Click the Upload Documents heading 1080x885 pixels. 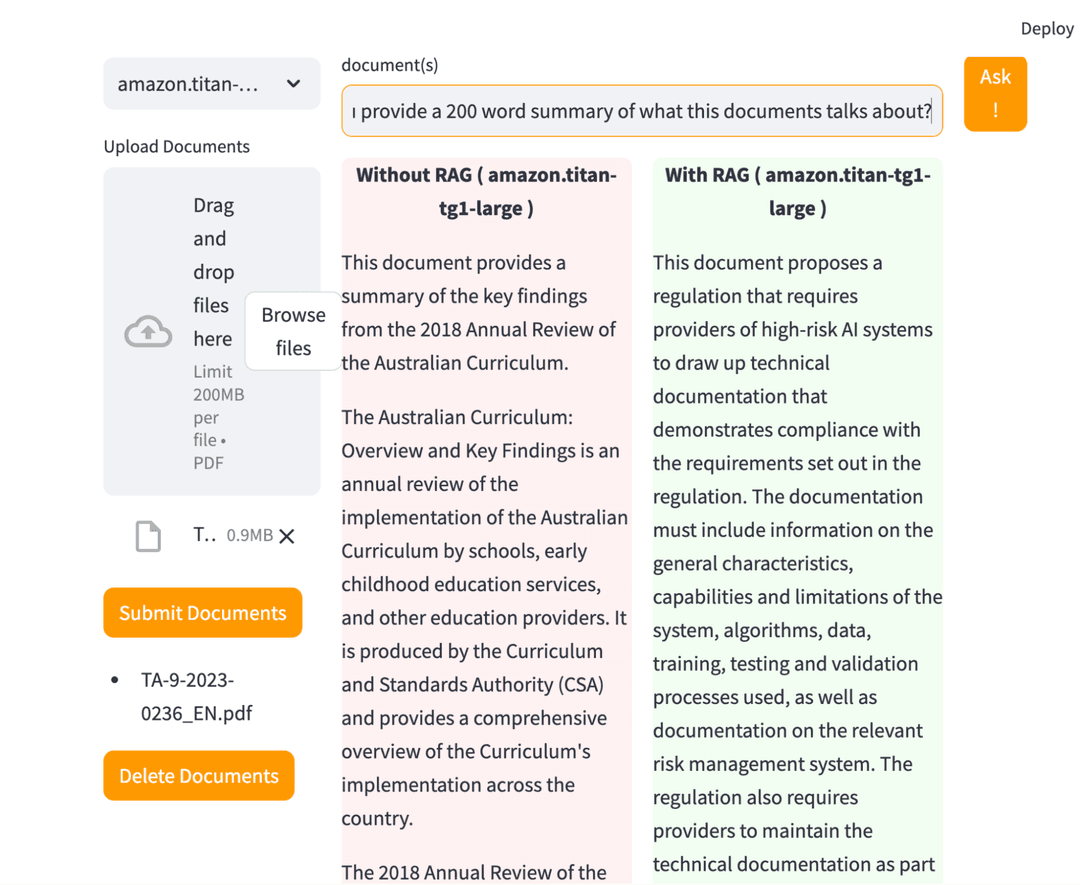(176, 146)
